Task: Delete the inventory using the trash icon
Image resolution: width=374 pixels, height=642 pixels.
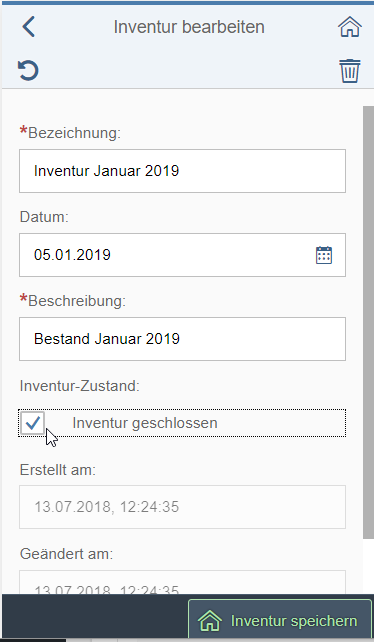Action: coord(350,71)
